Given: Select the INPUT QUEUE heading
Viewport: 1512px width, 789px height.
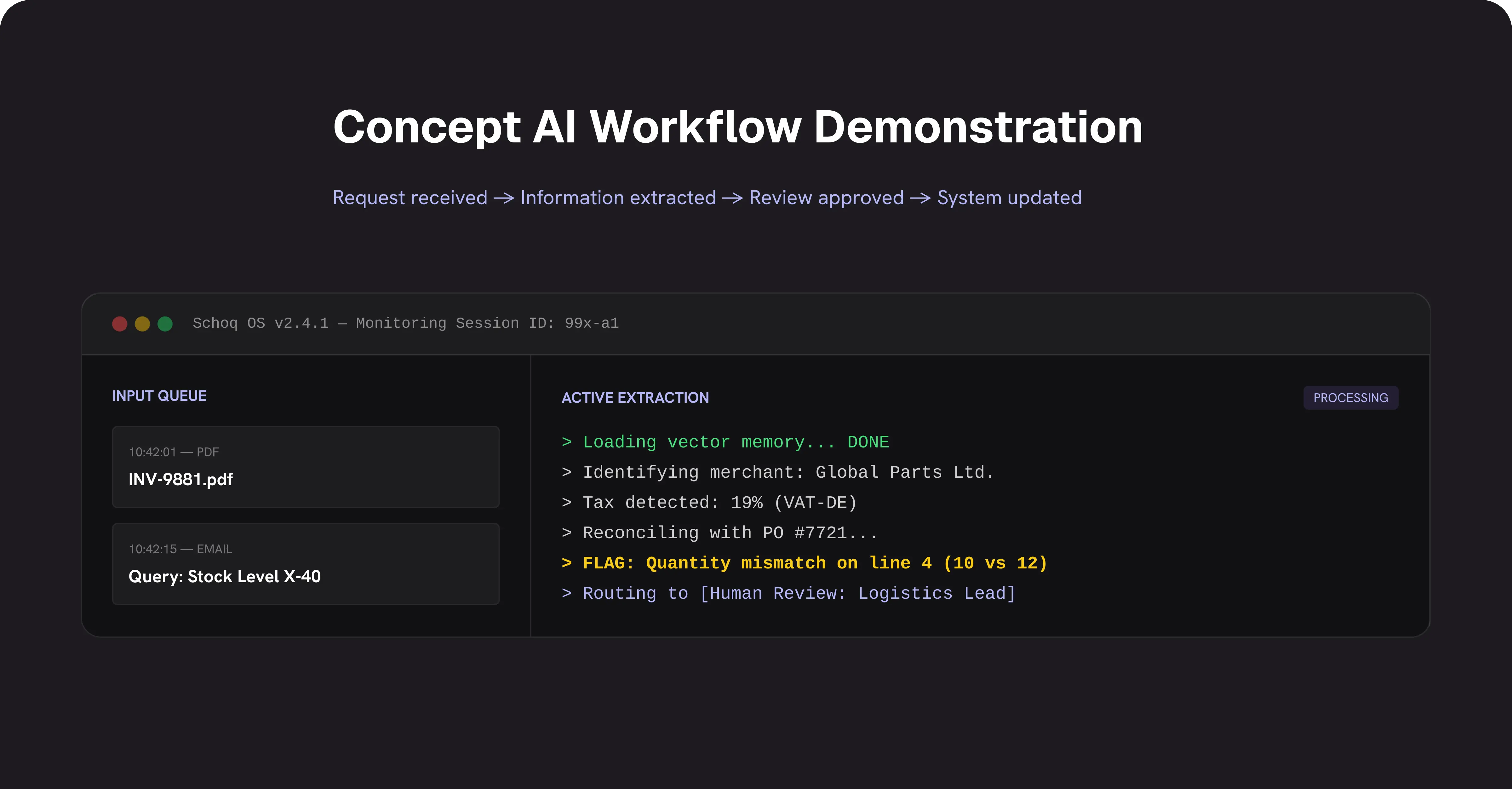Looking at the screenshot, I should [160, 396].
